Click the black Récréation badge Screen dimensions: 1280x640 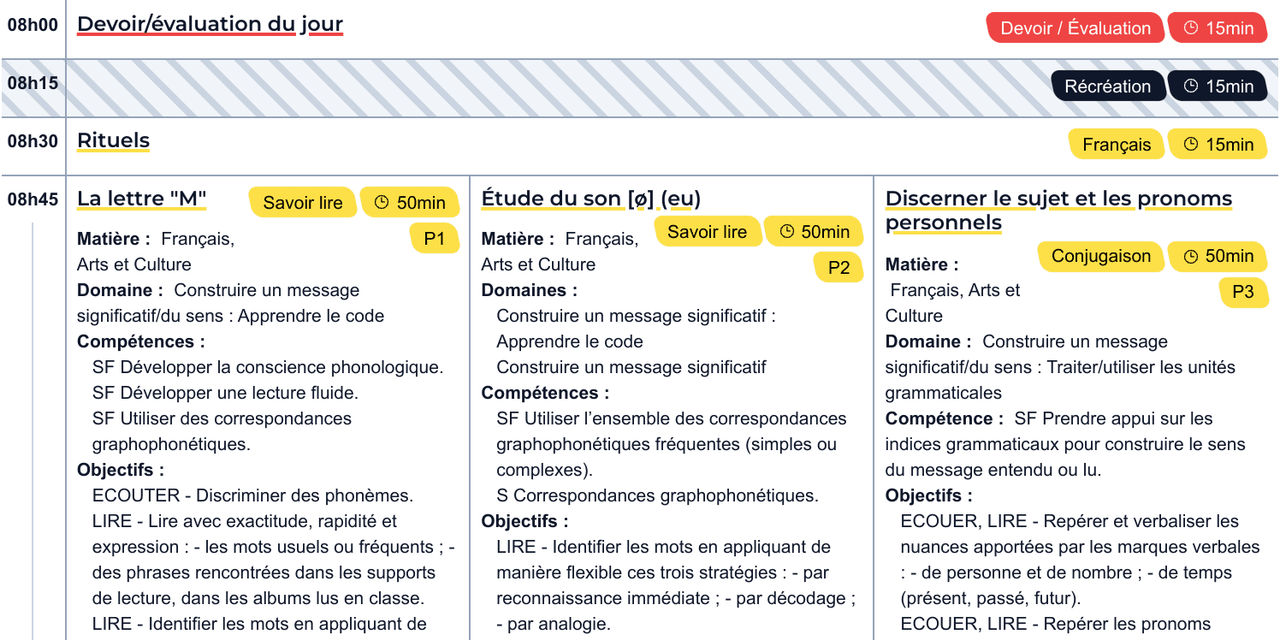click(1108, 85)
